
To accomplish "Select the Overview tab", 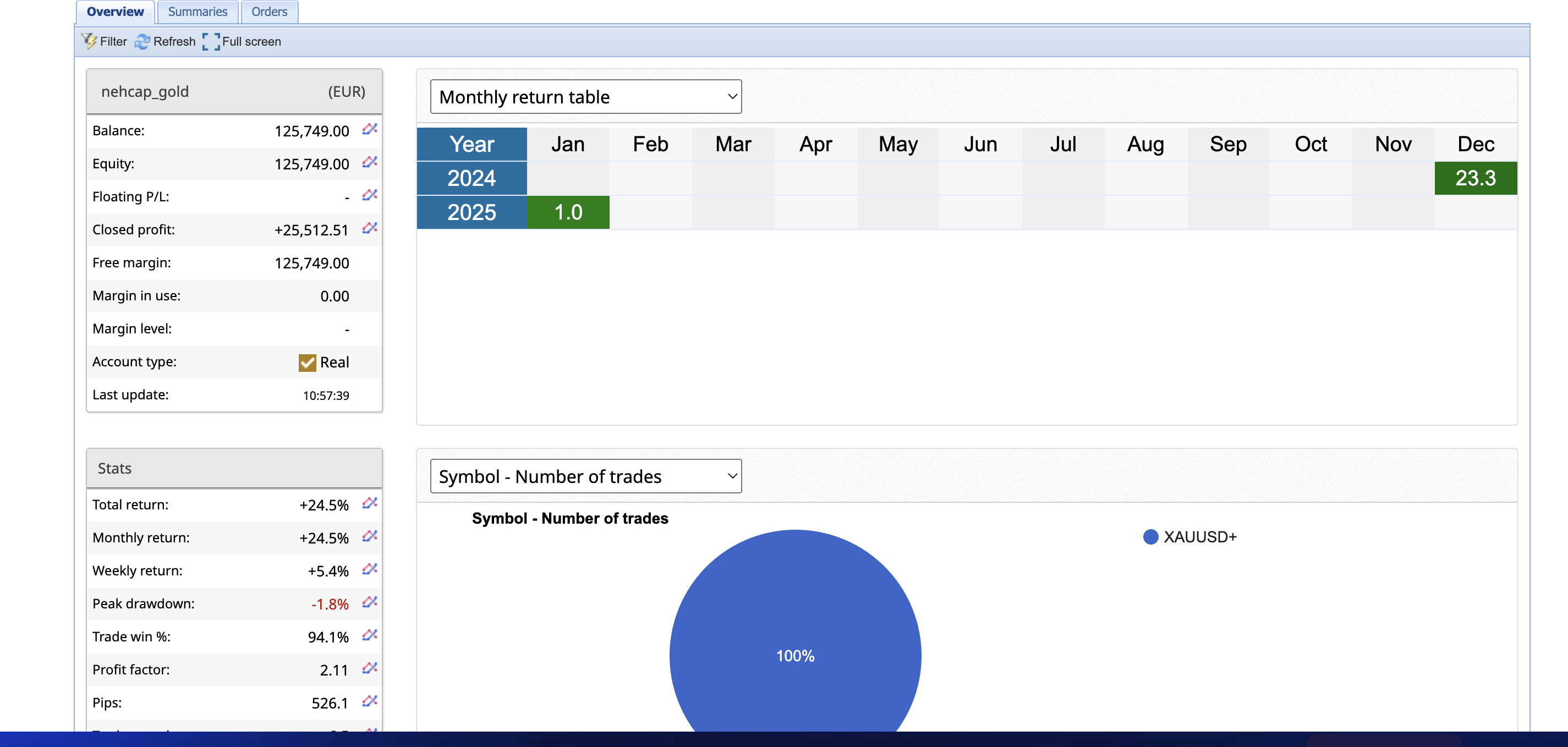I will pos(115,12).
